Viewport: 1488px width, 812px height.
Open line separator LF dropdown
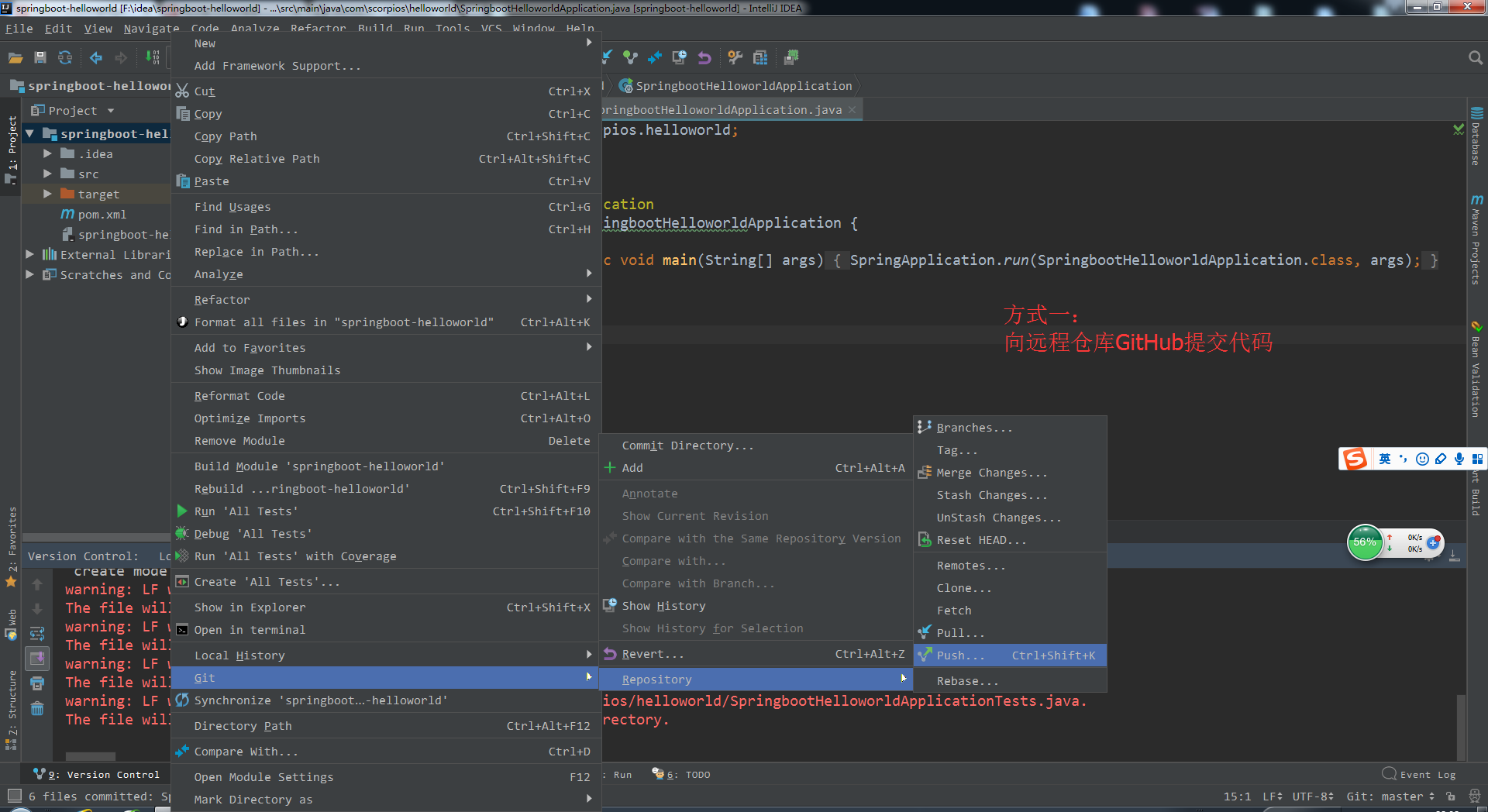pos(1272,796)
